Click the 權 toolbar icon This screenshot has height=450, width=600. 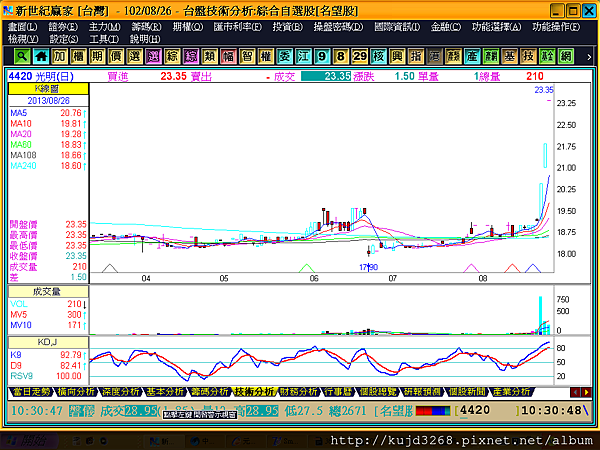click(x=266, y=57)
